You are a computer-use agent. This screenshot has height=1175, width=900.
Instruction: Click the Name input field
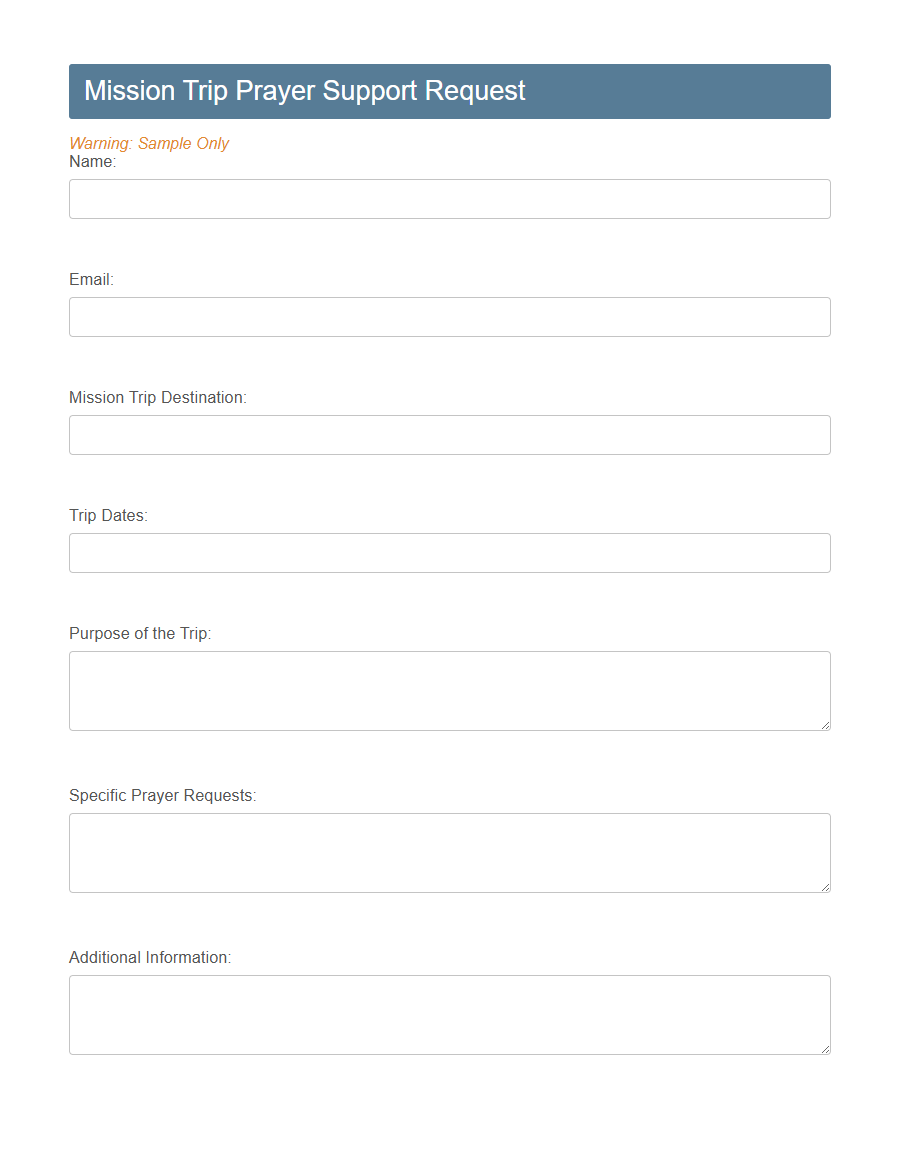coord(449,198)
